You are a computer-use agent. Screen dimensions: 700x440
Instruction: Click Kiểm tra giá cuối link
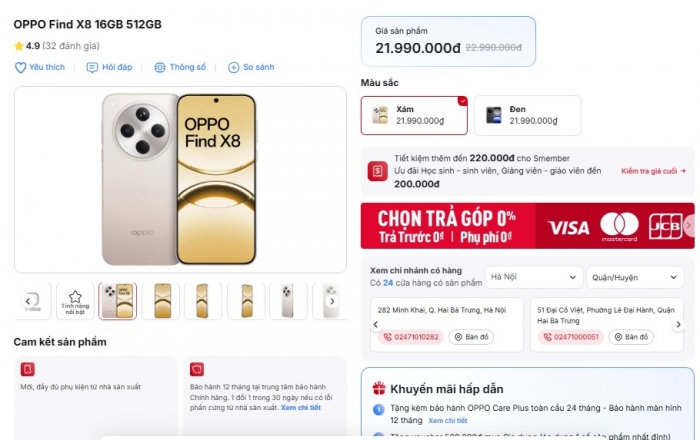point(653,171)
